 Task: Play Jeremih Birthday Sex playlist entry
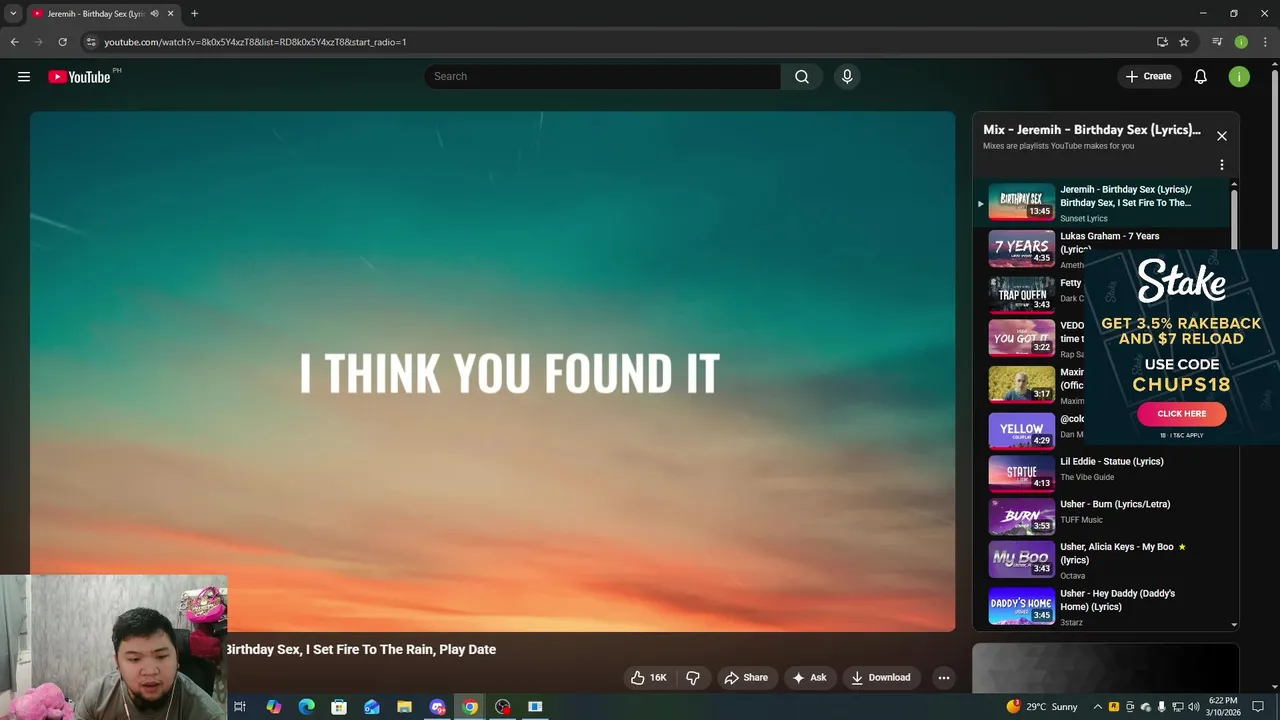click(x=1100, y=203)
